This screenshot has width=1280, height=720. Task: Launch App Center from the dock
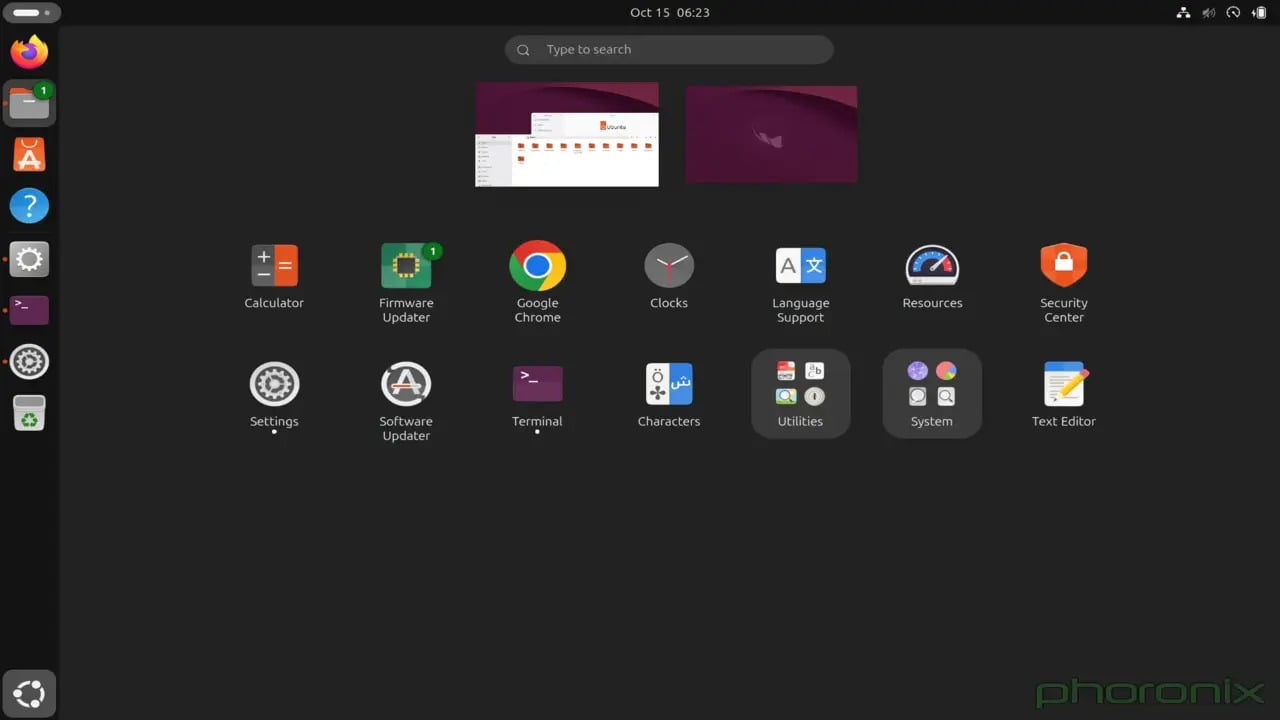tap(29, 155)
